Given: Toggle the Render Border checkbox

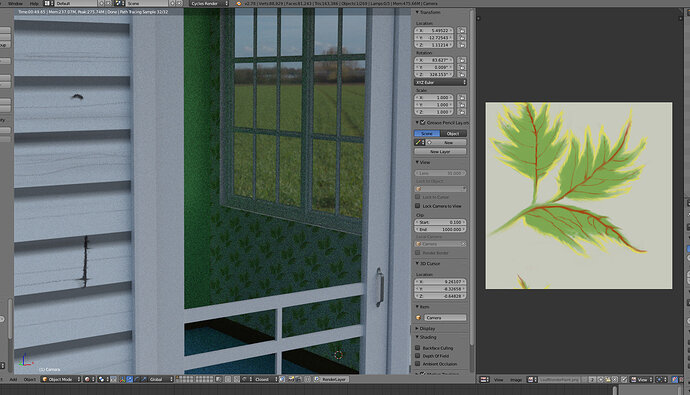Looking at the screenshot, I should click(418, 252).
